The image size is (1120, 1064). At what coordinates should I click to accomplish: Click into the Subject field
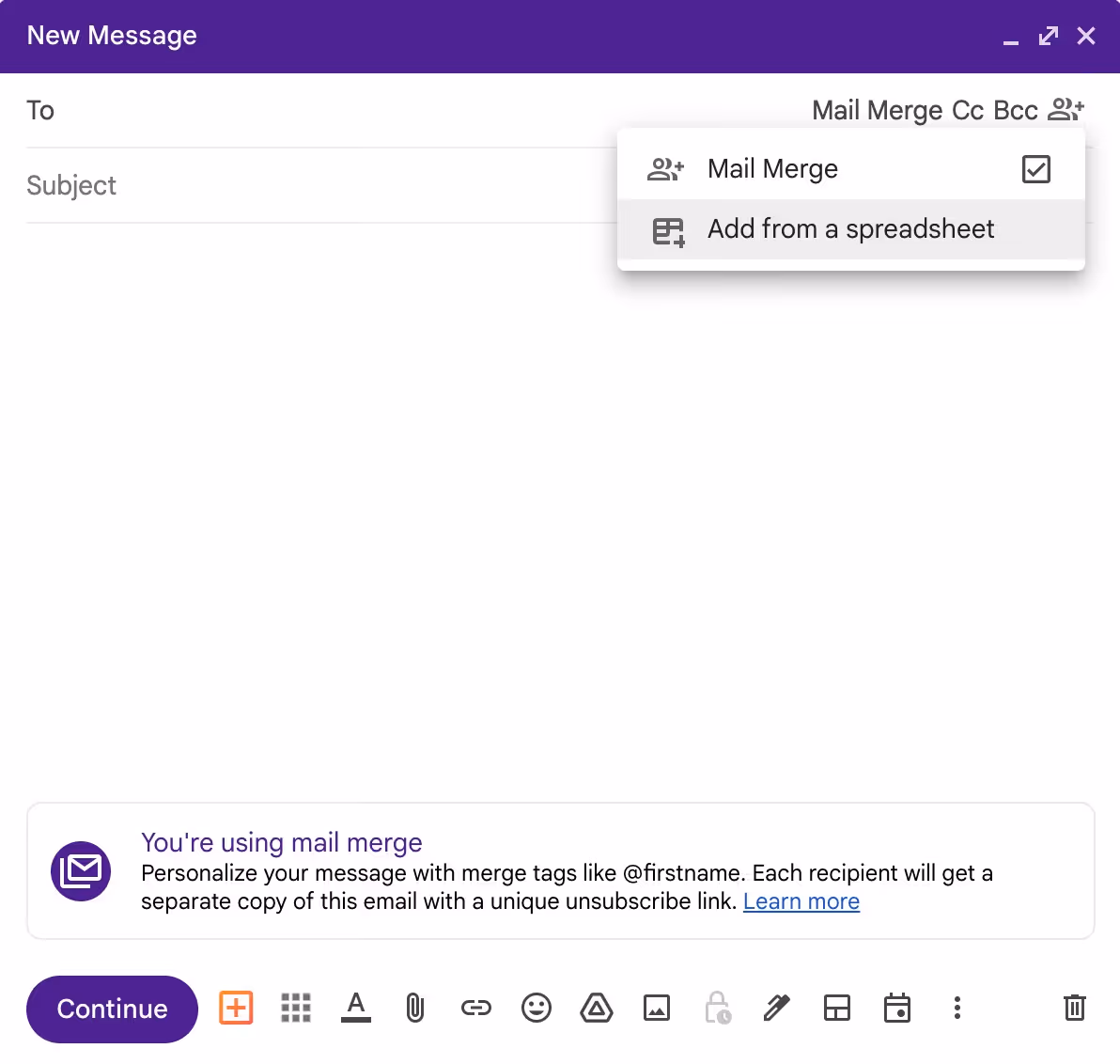(321, 186)
